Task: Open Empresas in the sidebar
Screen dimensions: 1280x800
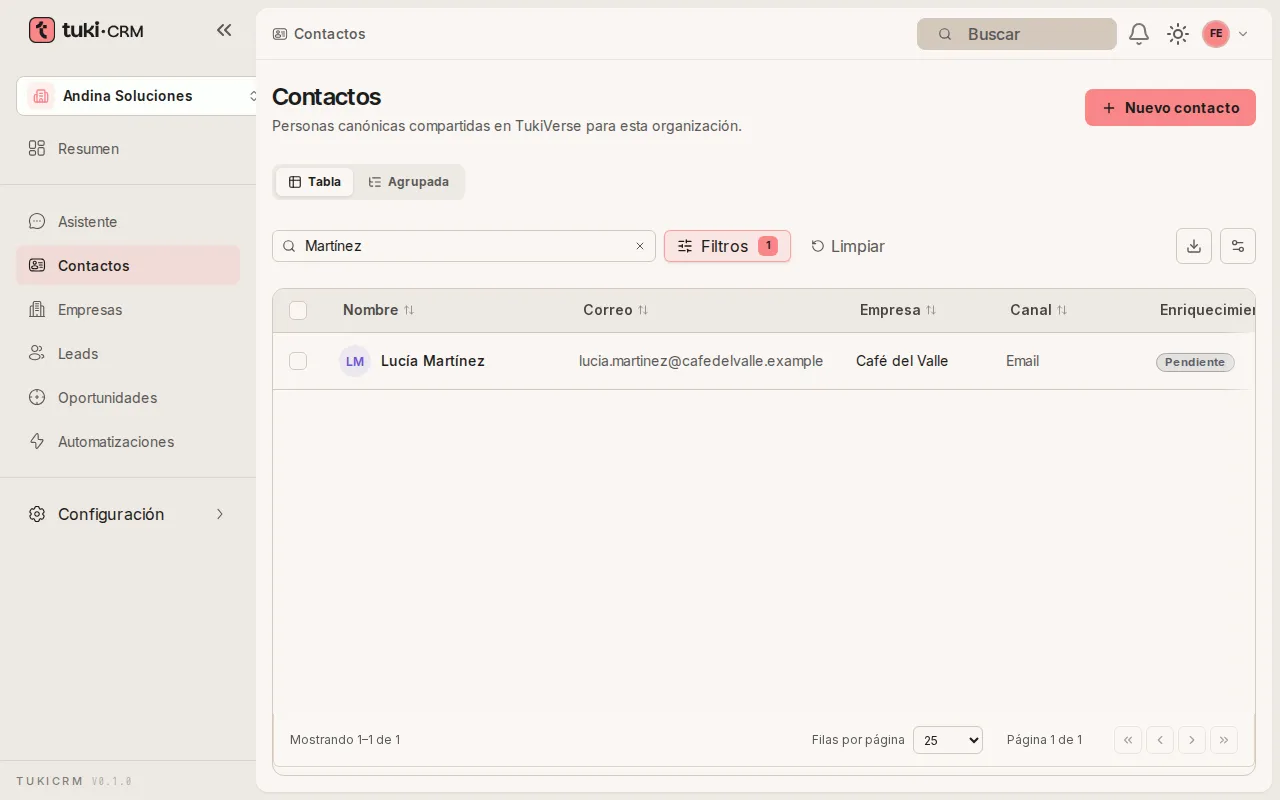Action: point(128,310)
